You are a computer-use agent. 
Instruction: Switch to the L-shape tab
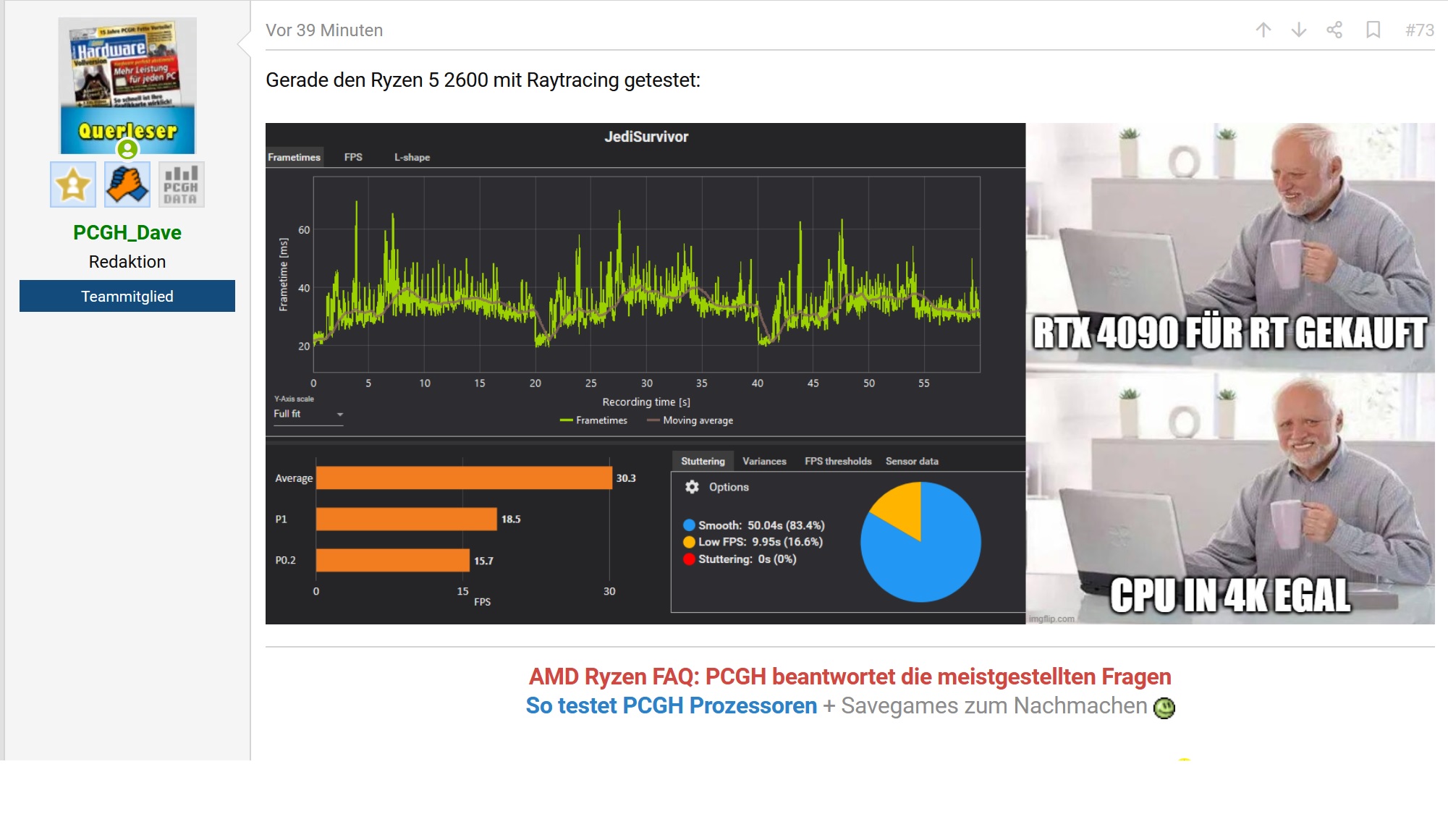pos(412,157)
